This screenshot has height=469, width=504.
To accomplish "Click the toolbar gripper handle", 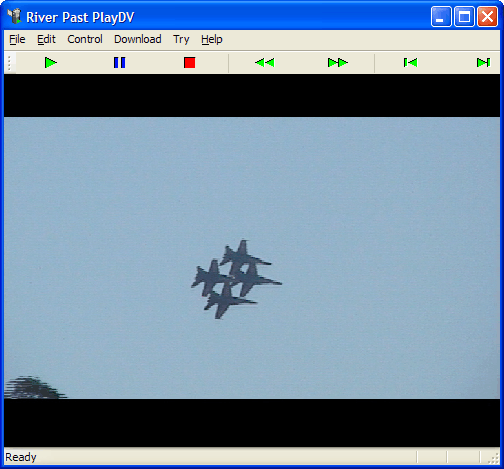I will pyautogui.click(x=9, y=63).
